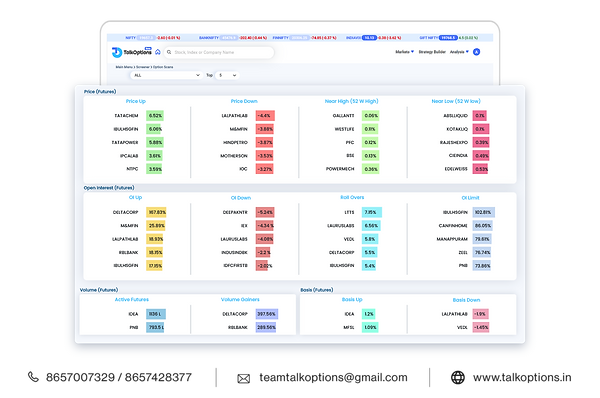This screenshot has height=398, width=600.
Task: Click the 1136 L bar for IDEA in Active Futures
Action: [x=156, y=314]
